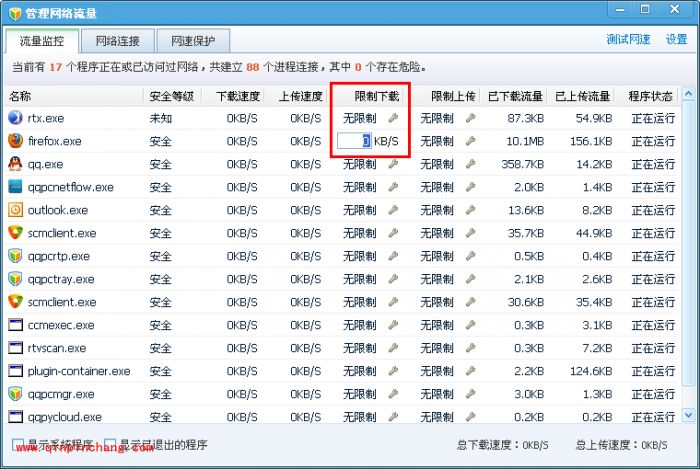Edit upload limit wrench for firefox.exe
Viewport: 700px width, 469px height.
point(470,141)
